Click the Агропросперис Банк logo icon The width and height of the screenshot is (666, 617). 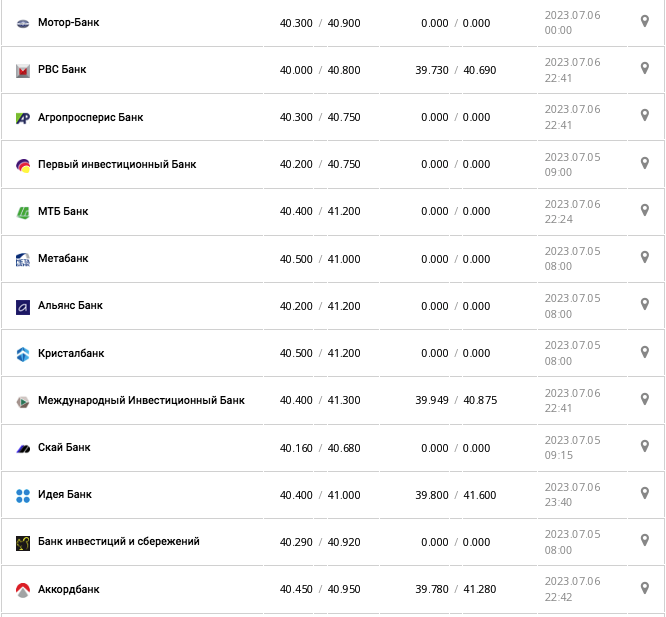23,118
